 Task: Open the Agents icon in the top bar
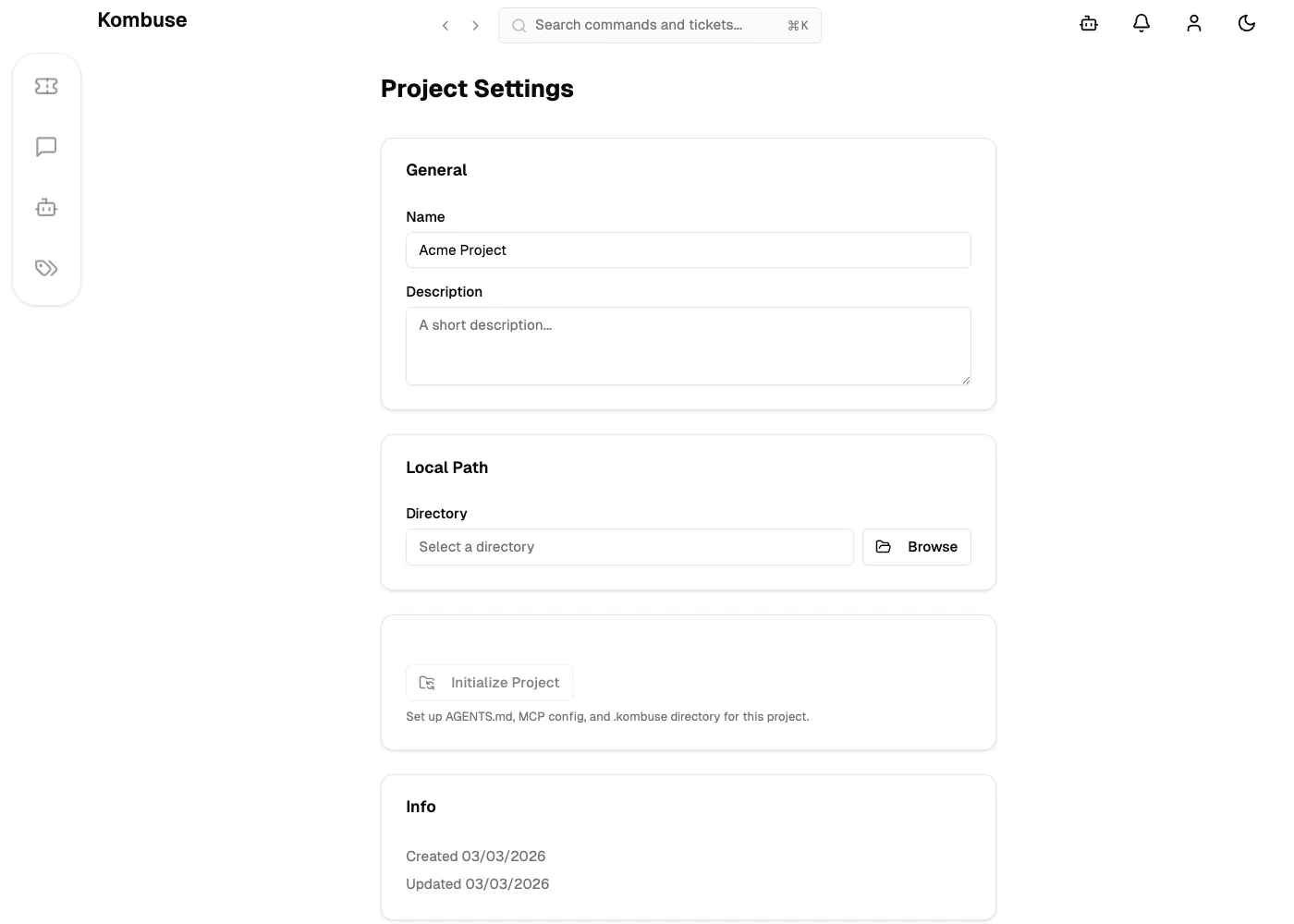[1088, 23]
